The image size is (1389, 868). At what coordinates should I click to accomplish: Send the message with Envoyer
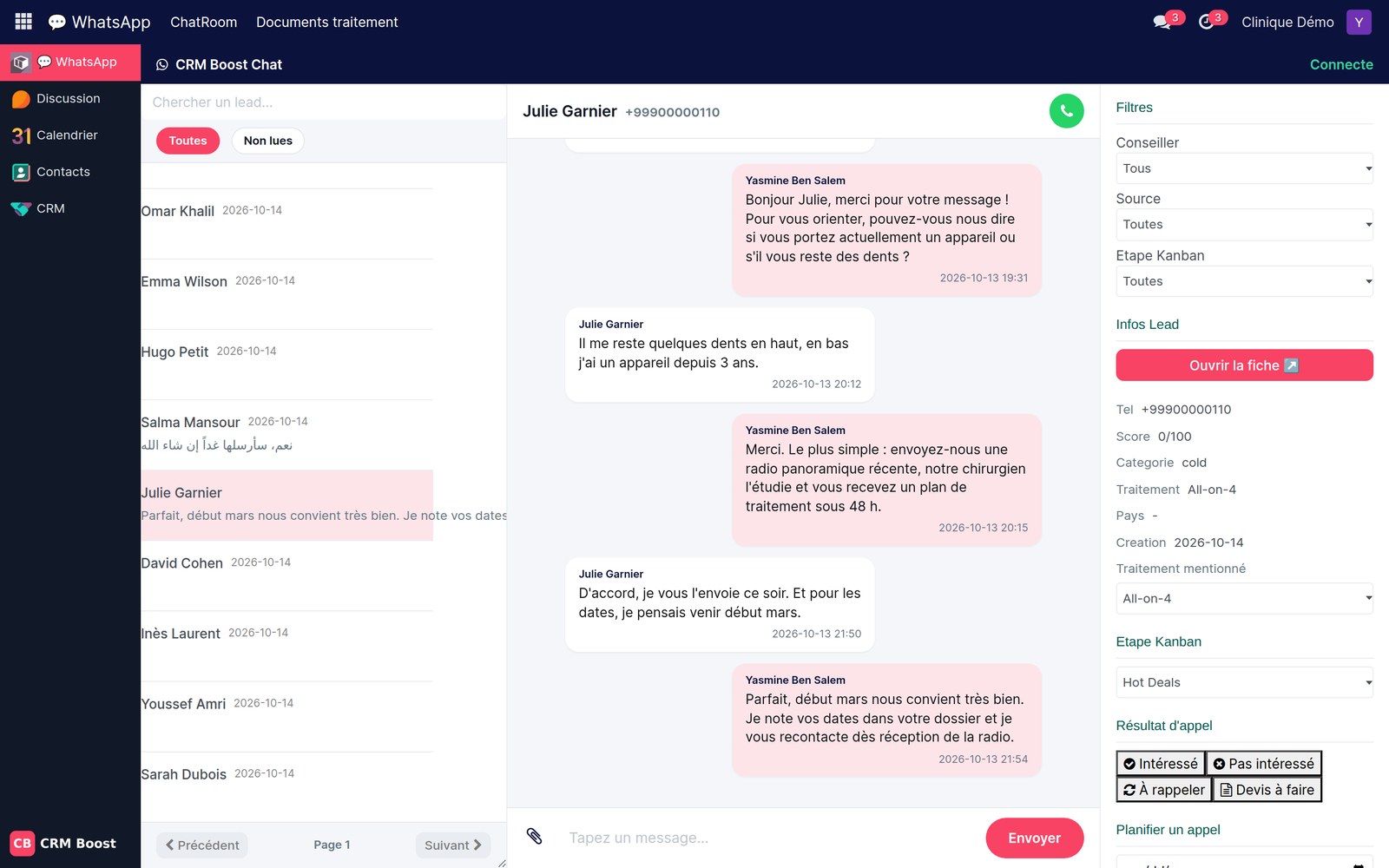click(1035, 838)
